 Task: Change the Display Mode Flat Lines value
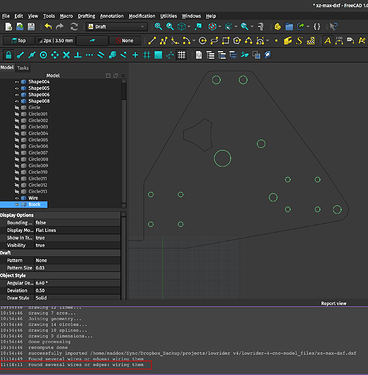click(77, 230)
